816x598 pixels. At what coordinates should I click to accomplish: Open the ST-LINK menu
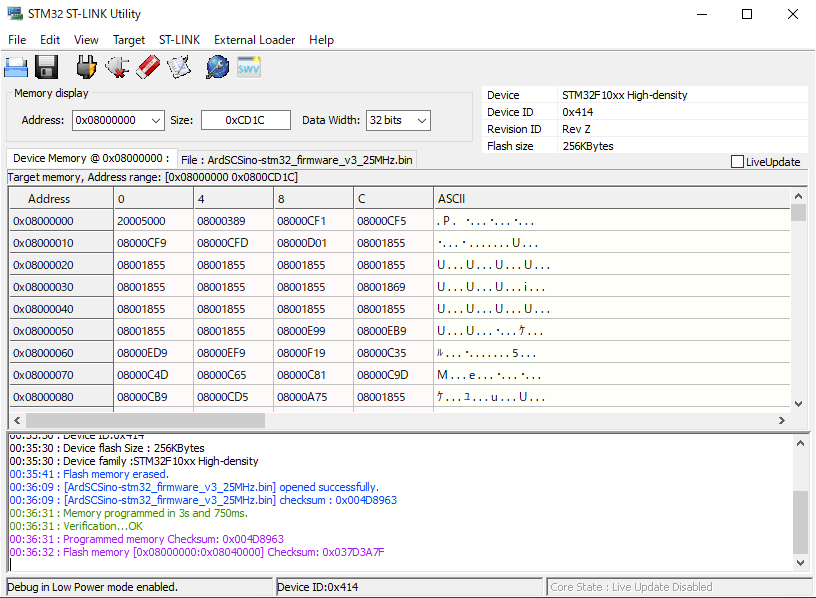click(179, 40)
